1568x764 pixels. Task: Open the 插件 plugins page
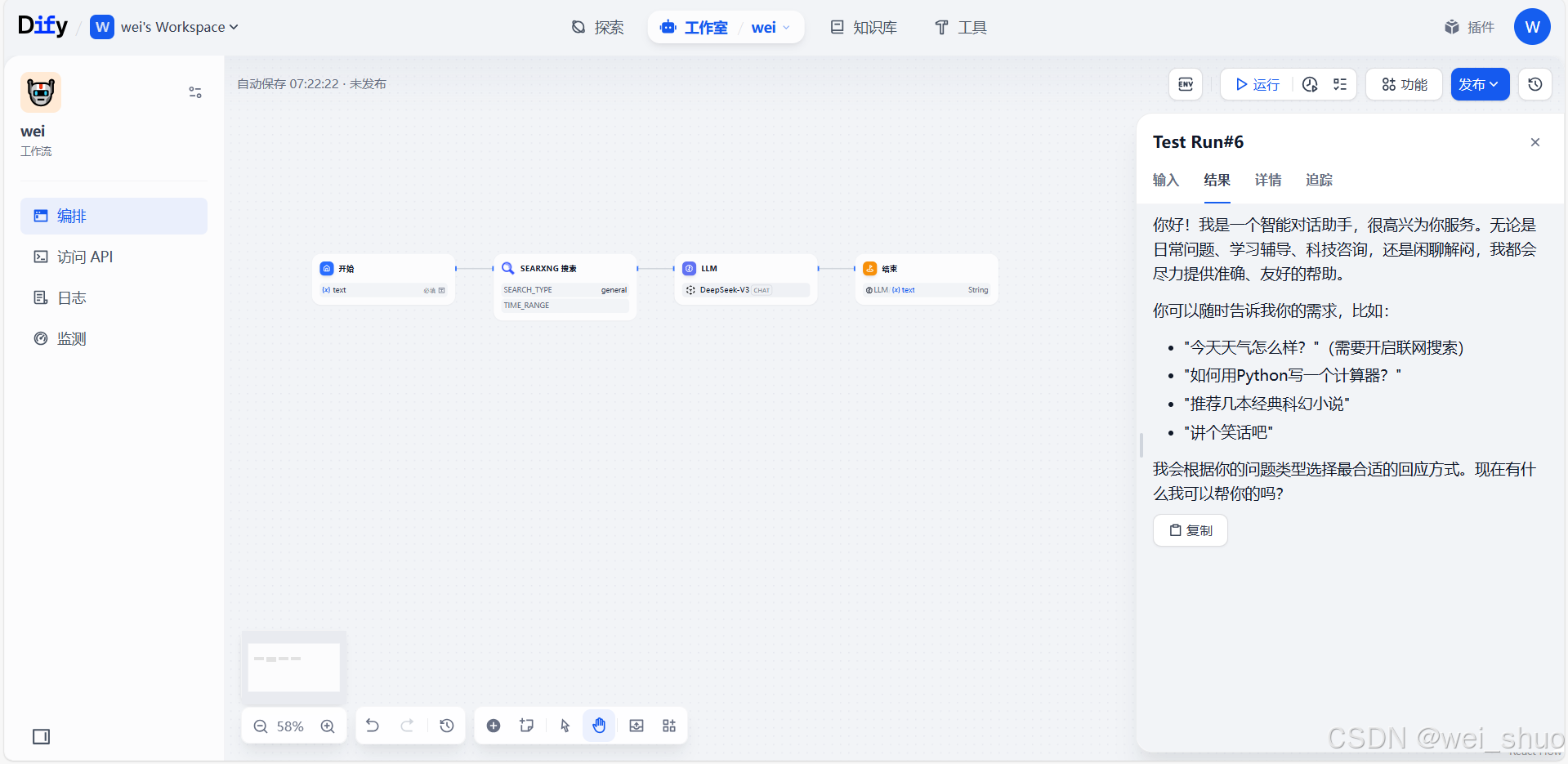[1469, 27]
